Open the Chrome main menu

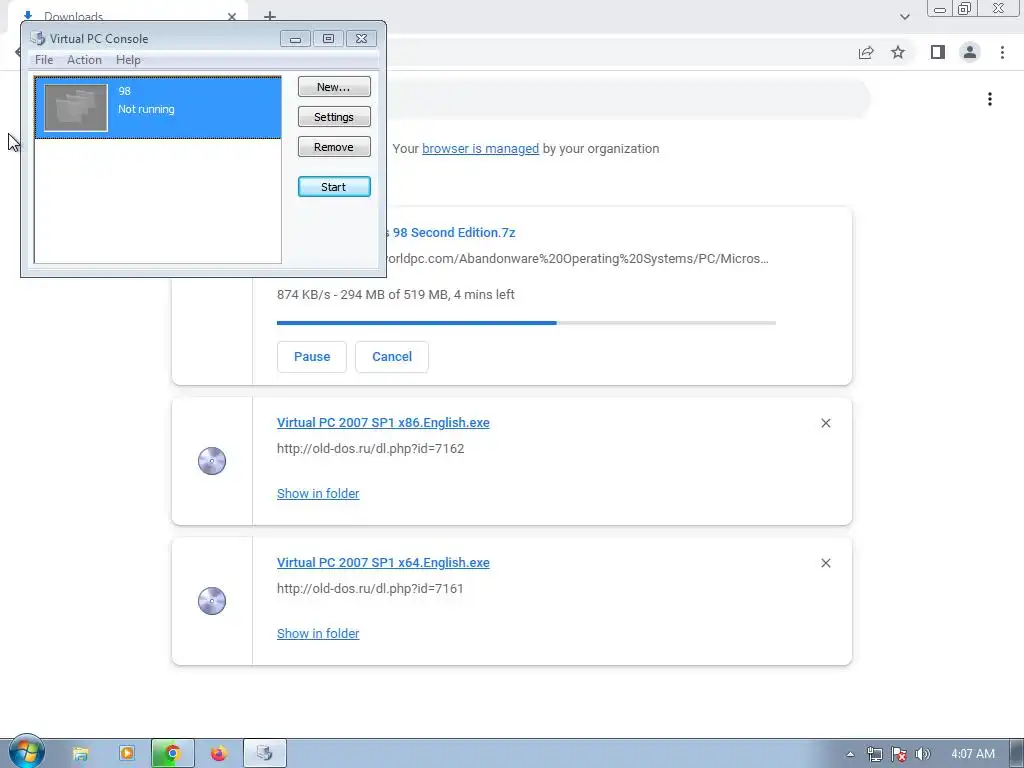[x=1002, y=52]
